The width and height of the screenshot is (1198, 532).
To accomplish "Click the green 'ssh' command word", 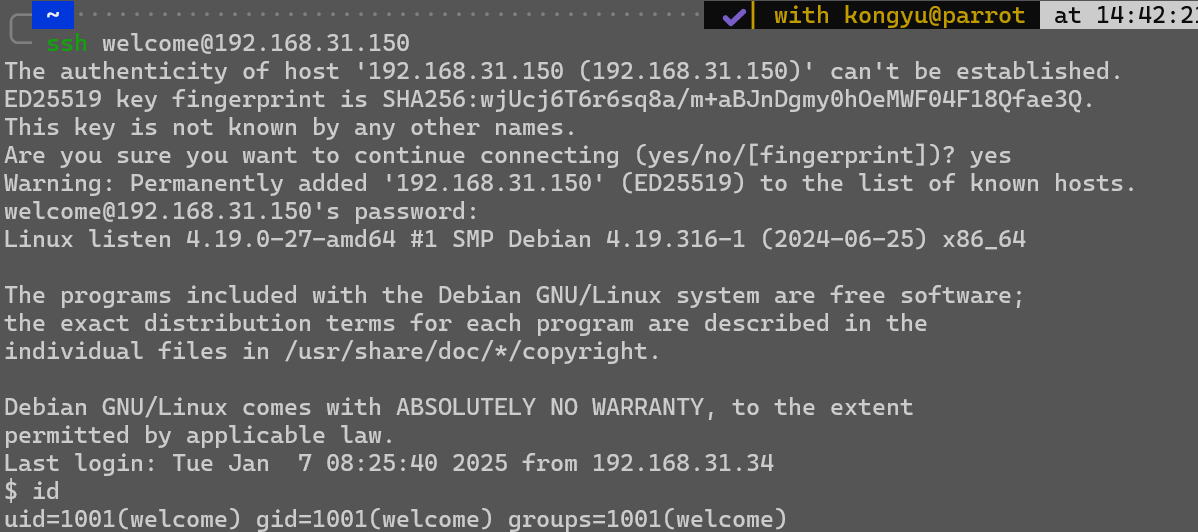I will 67,43.
